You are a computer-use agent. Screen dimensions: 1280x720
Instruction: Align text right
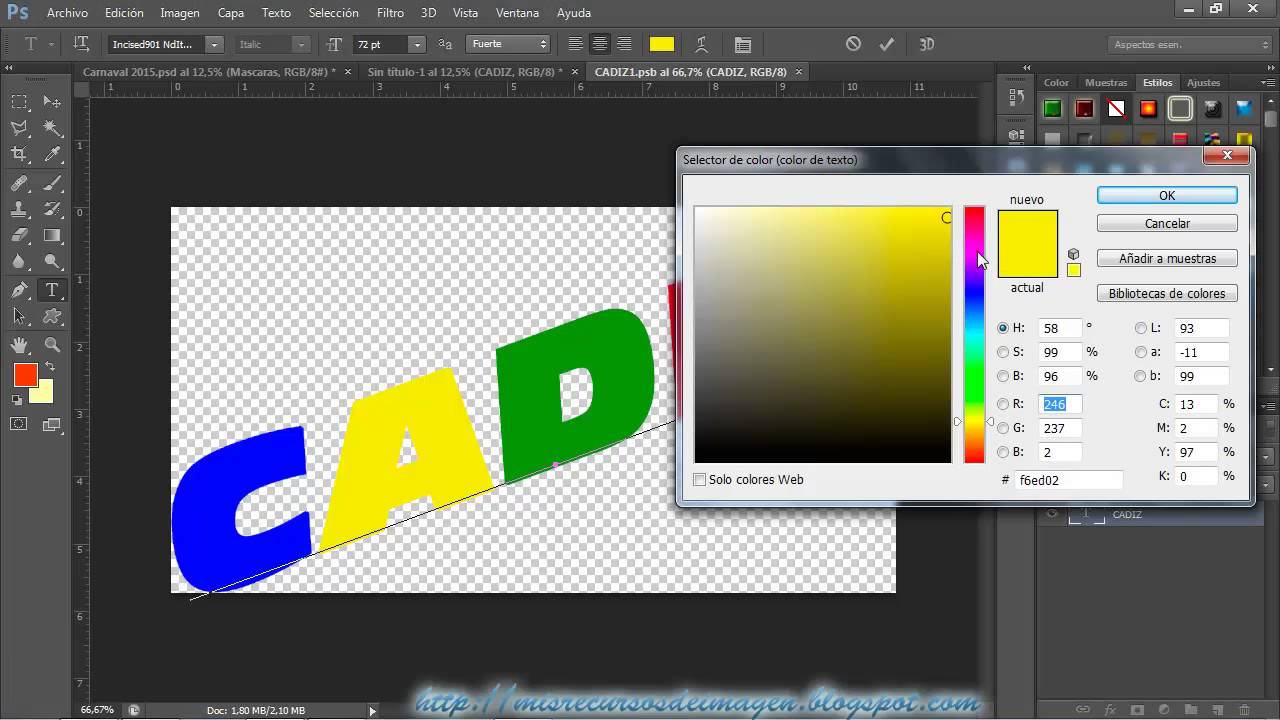624,44
